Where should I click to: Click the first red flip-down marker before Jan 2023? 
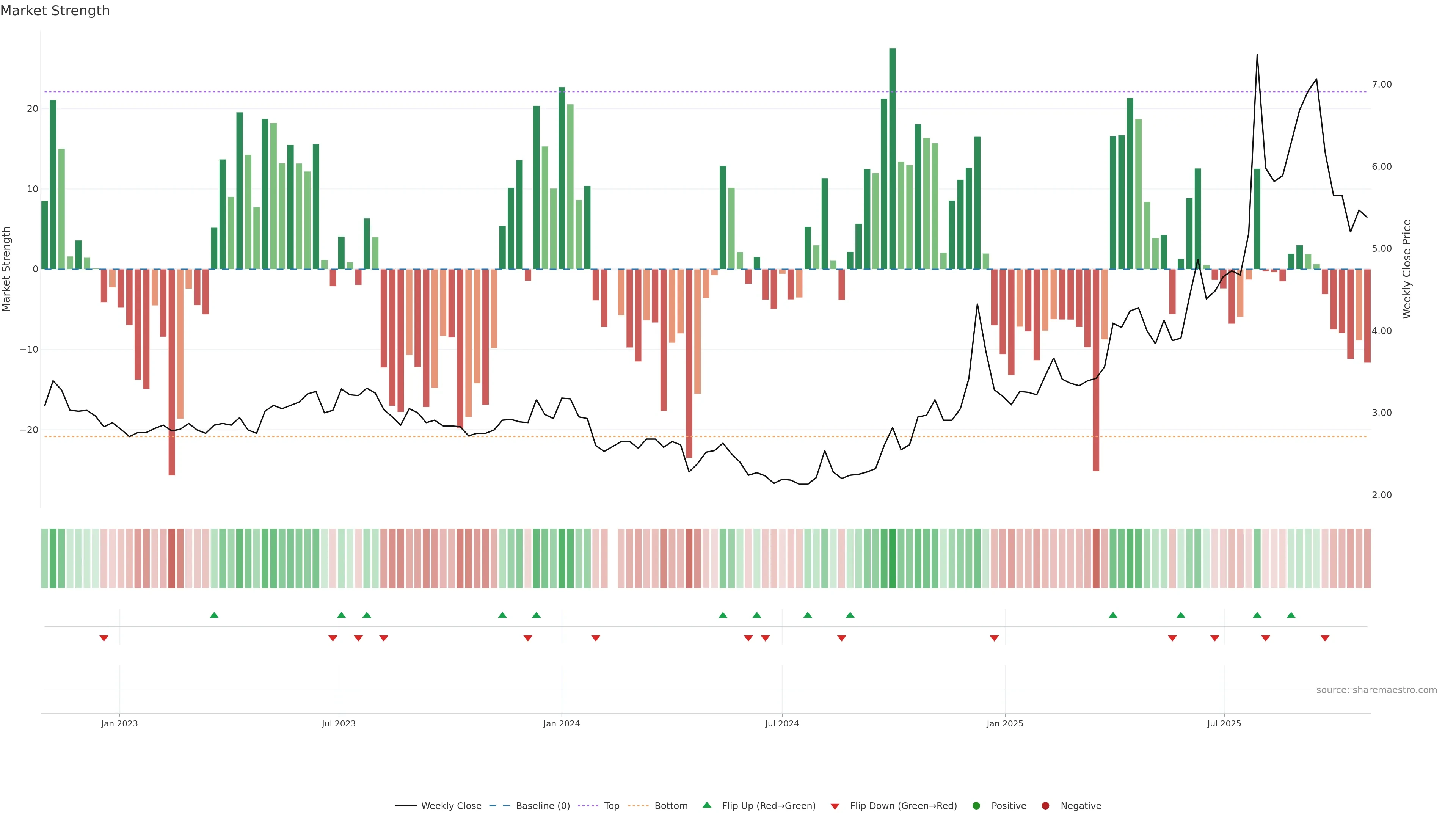point(104,638)
